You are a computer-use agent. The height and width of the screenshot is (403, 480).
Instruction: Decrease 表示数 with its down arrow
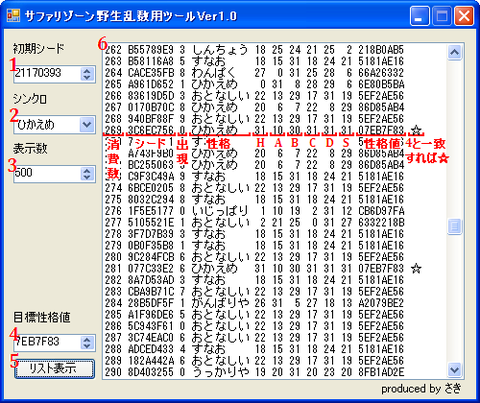tap(87, 177)
